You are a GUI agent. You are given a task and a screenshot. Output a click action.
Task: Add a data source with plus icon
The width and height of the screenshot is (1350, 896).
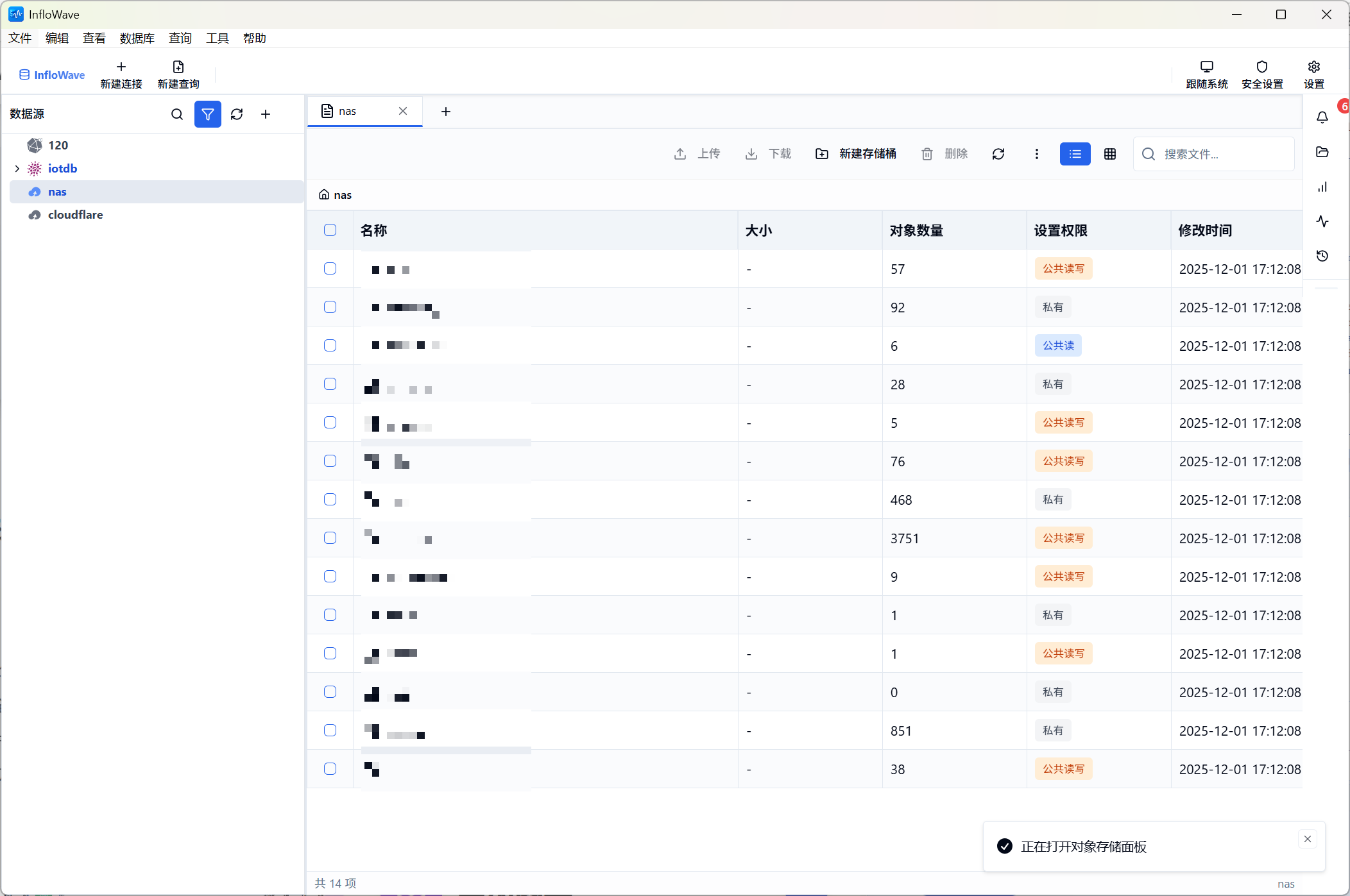[x=266, y=114]
